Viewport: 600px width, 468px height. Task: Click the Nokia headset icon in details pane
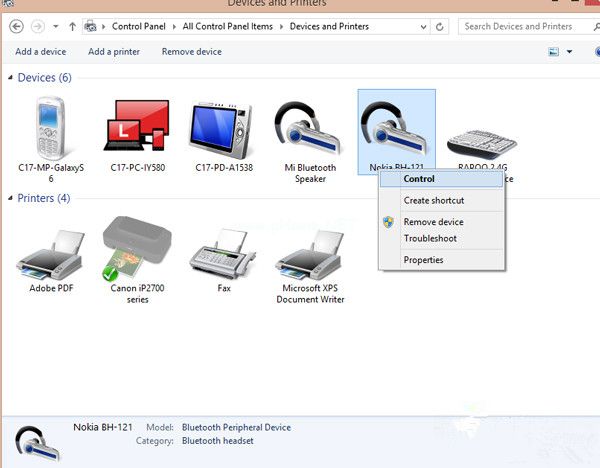pos(37,444)
